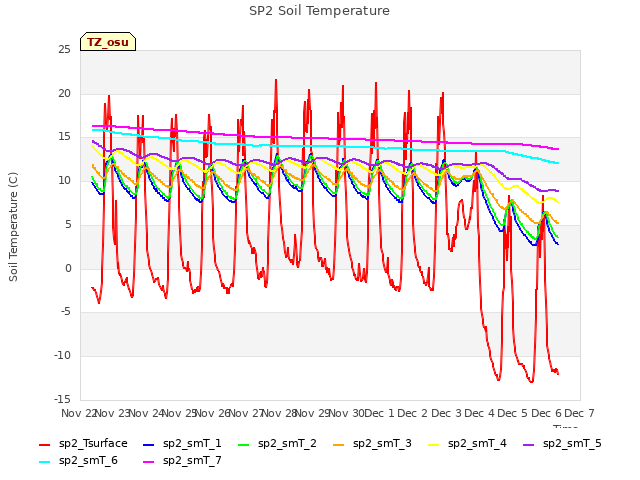
Task: Click the -10 y-axis tick label
Action: [x=62, y=356]
